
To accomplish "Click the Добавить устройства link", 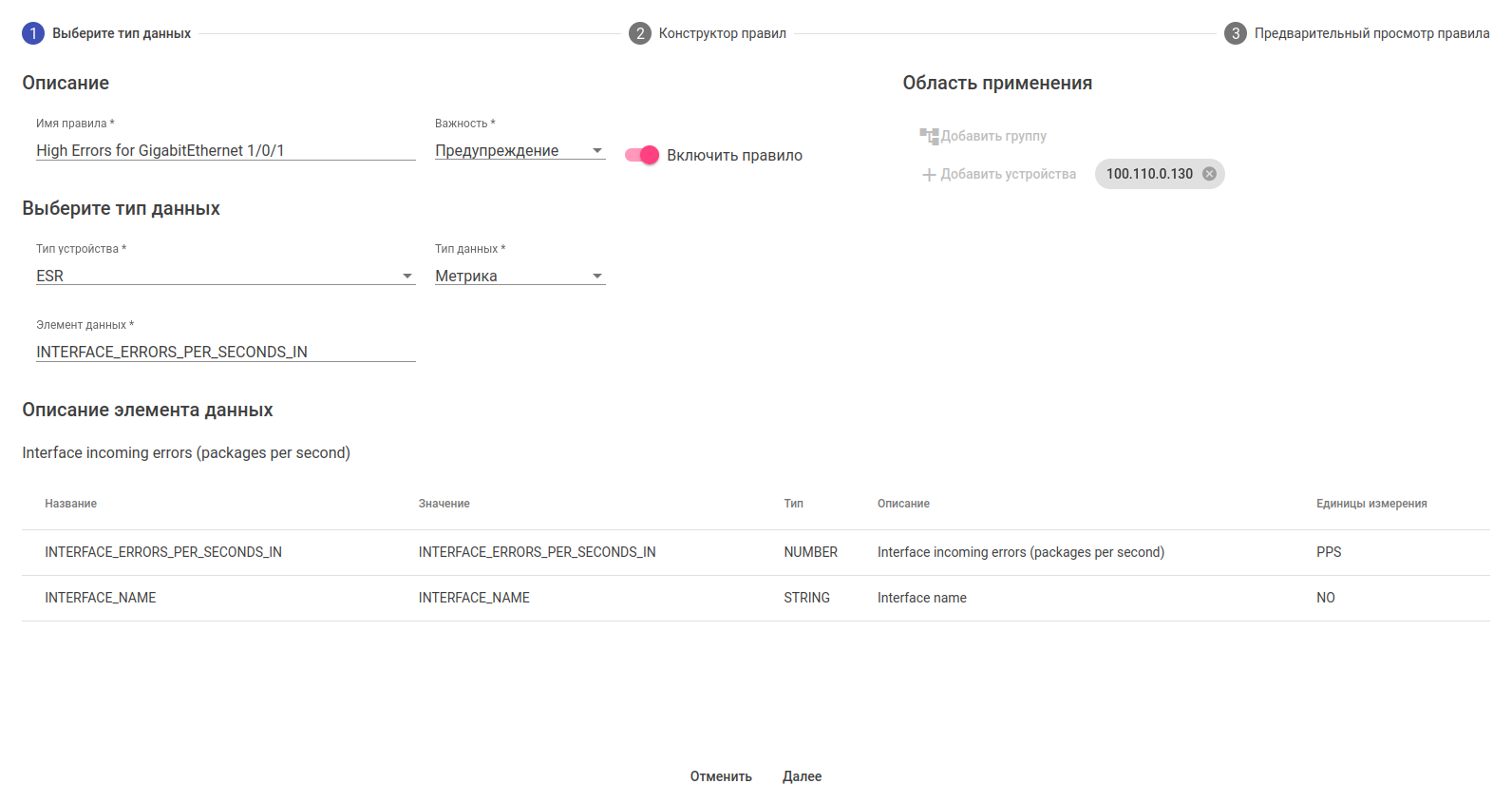I will (x=1008, y=174).
